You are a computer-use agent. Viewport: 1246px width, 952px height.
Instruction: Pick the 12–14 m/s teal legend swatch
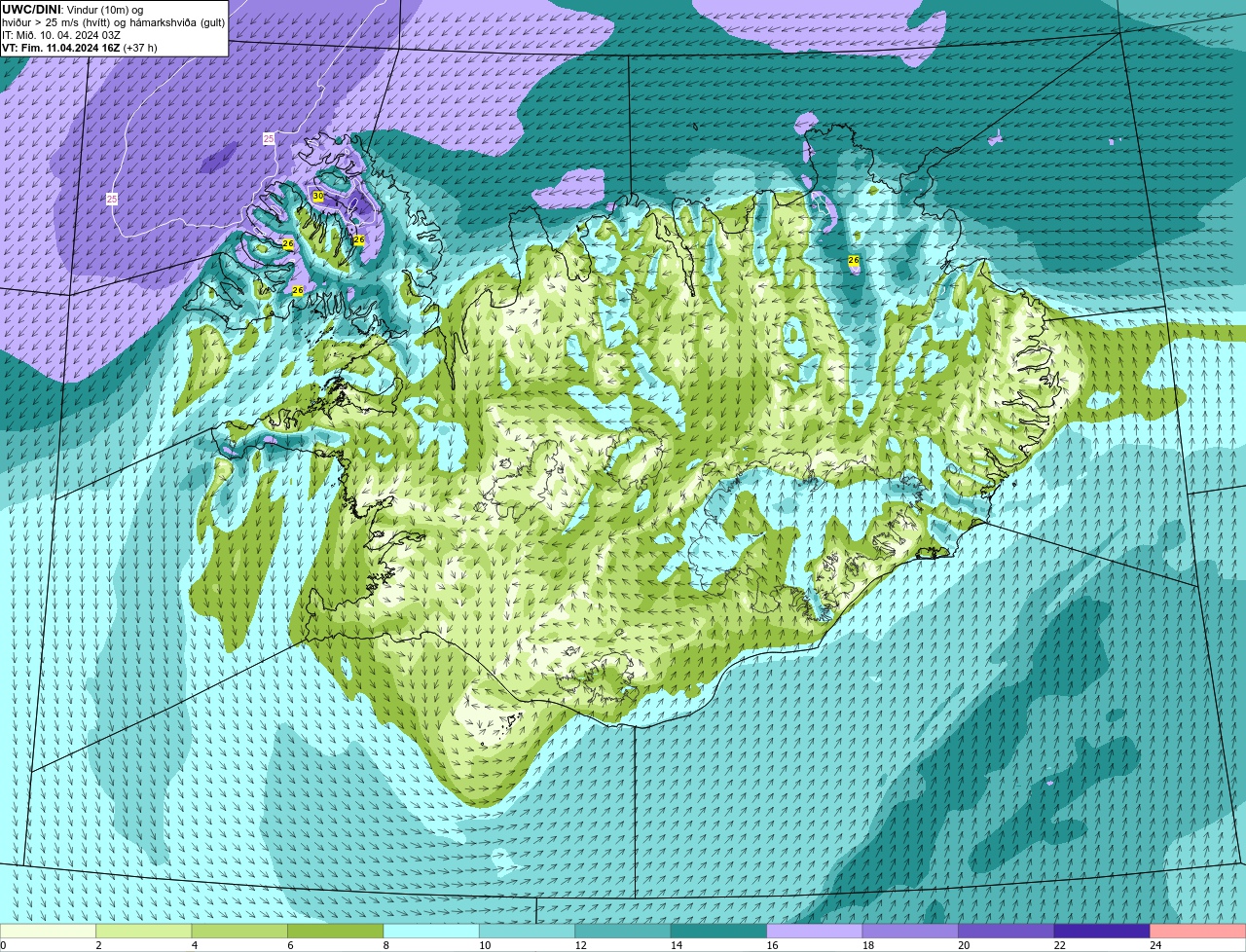click(x=623, y=932)
